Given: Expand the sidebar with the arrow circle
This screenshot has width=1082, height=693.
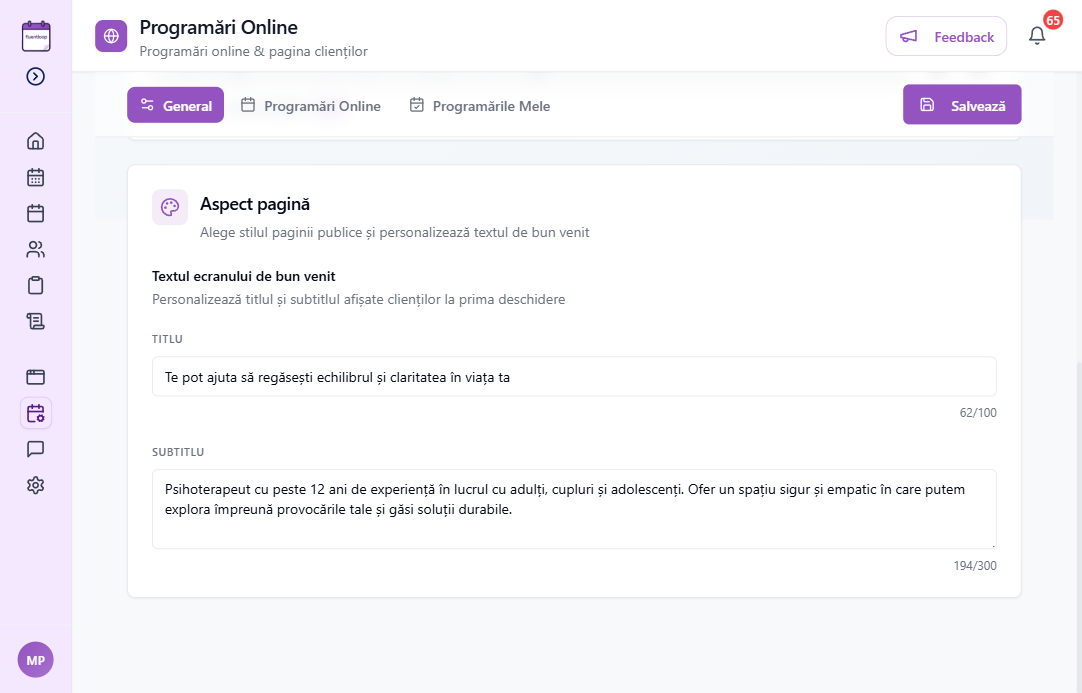Looking at the screenshot, I should (36, 76).
